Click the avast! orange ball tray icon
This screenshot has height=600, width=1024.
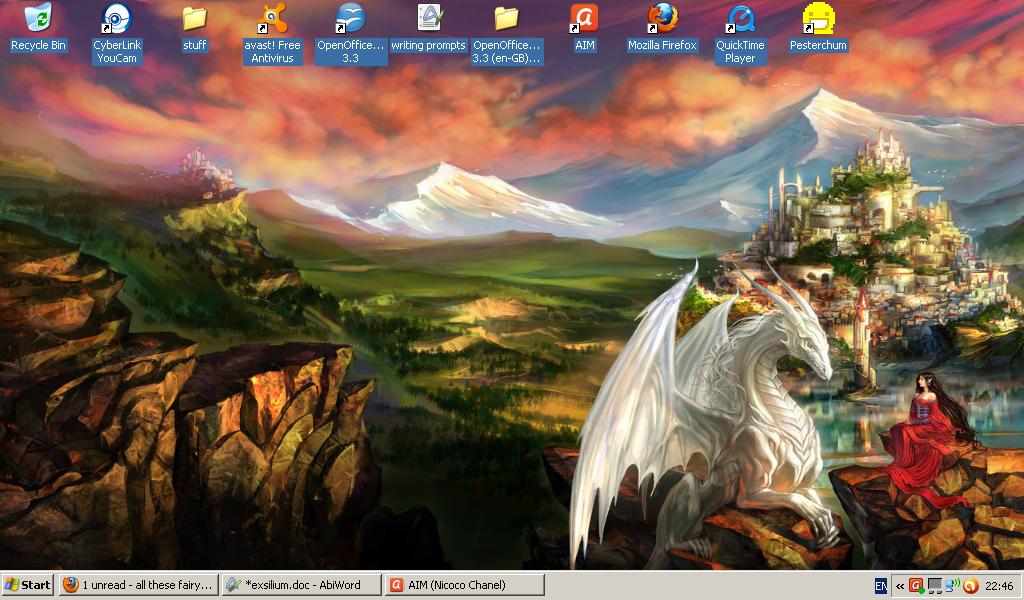point(970,586)
